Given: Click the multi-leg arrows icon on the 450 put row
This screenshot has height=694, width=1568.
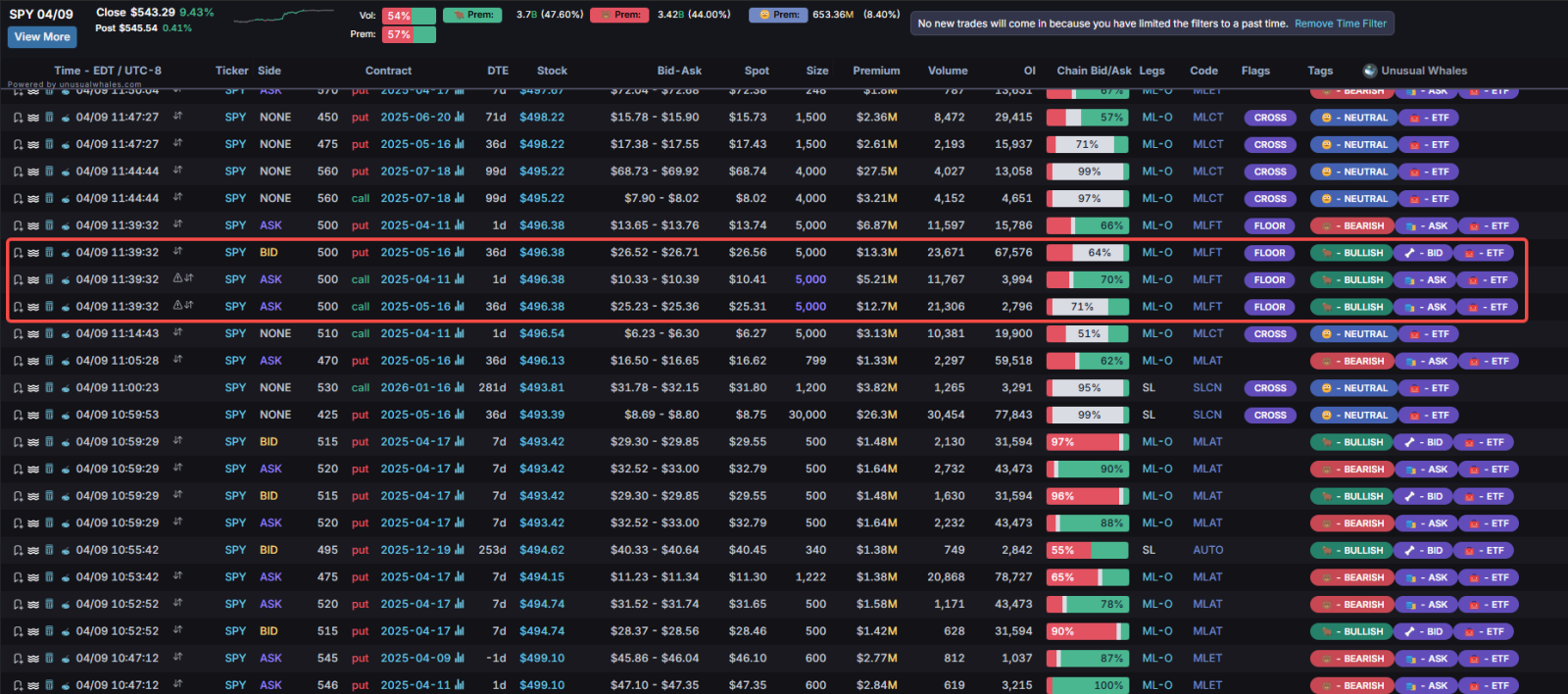Looking at the screenshot, I should [177, 117].
